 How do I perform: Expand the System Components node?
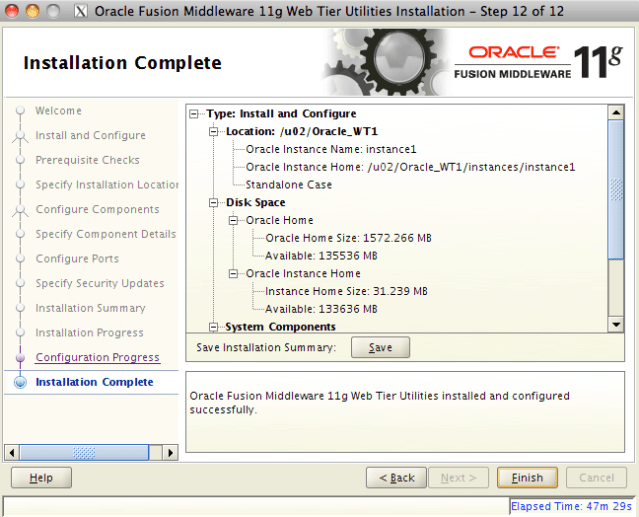coord(213,327)
